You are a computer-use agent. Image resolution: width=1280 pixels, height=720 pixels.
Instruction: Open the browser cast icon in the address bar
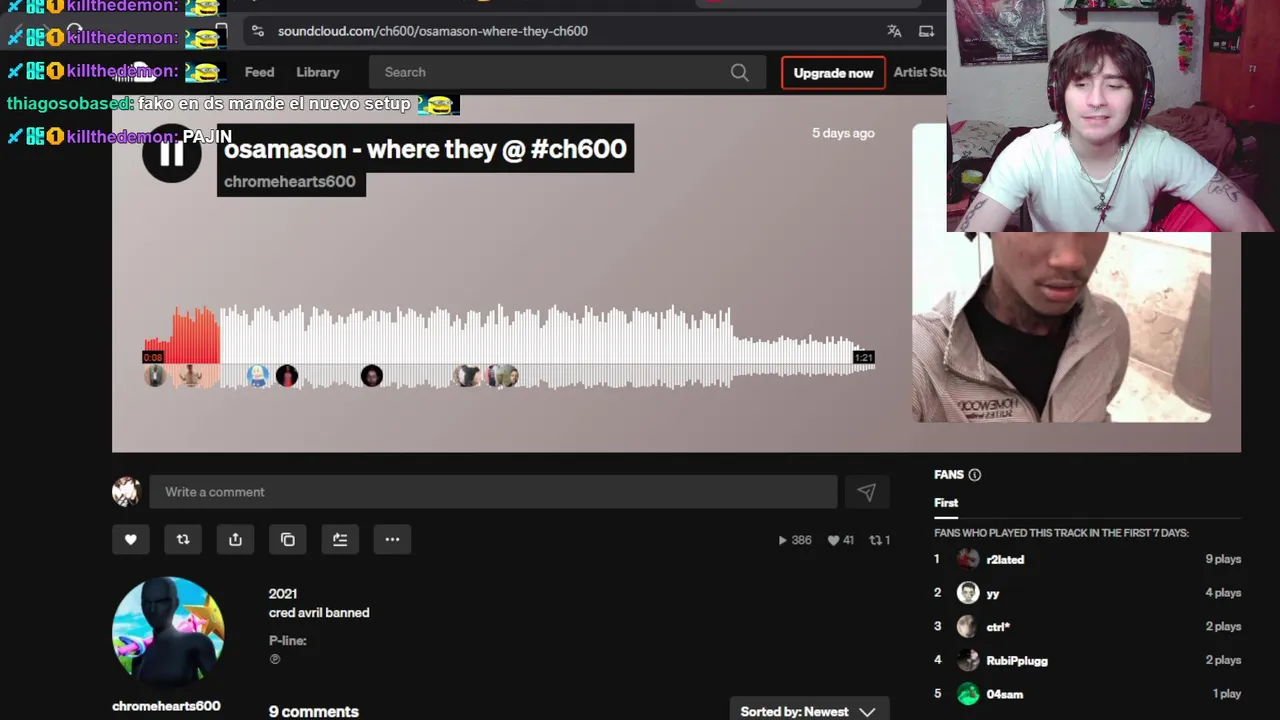click(926, 31)
